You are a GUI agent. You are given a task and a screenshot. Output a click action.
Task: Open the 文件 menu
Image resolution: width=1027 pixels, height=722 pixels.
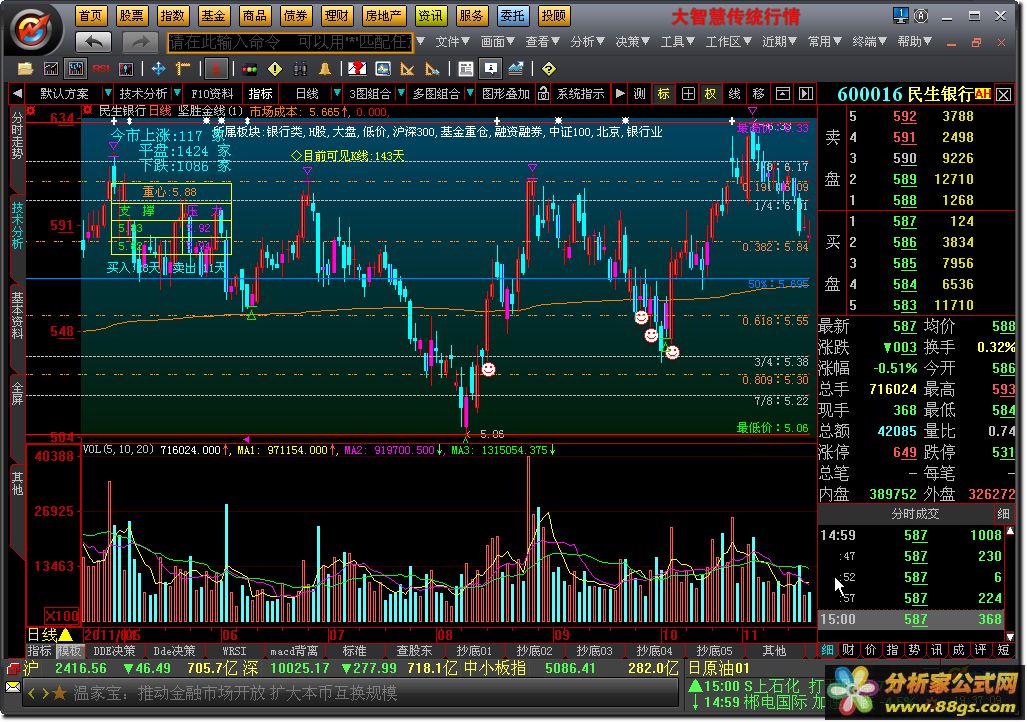[452, 42]
